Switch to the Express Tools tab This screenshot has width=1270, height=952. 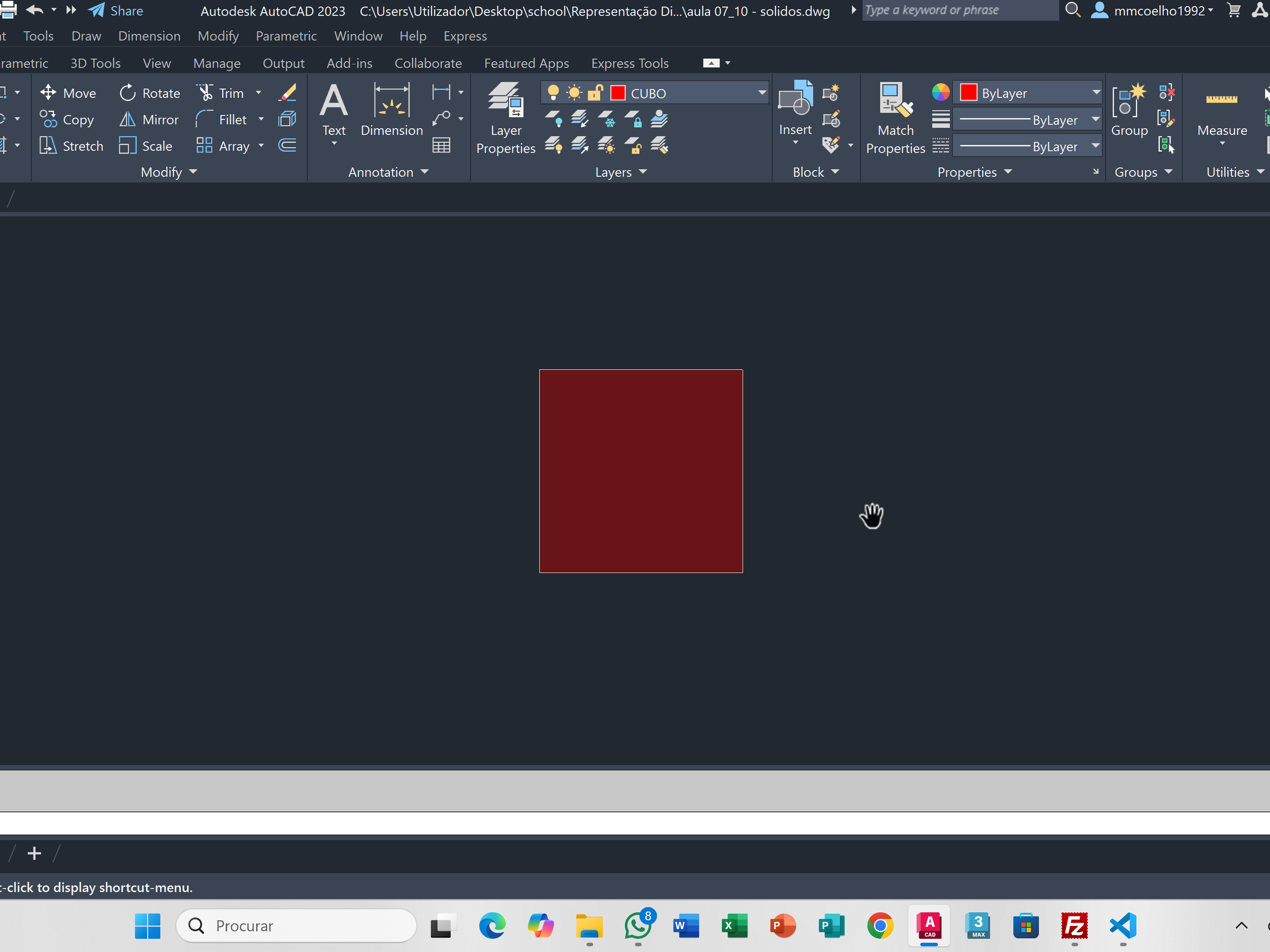point(629,63)
